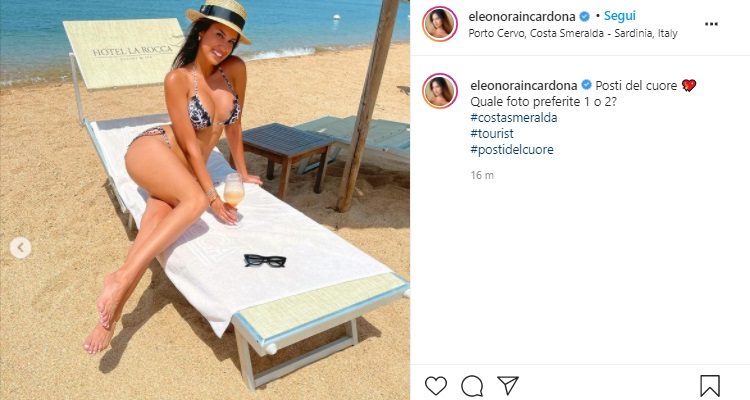Open eleonoraincardona username in caption
The width and height of the screenshot is (750, 400).
click(524, 86)
